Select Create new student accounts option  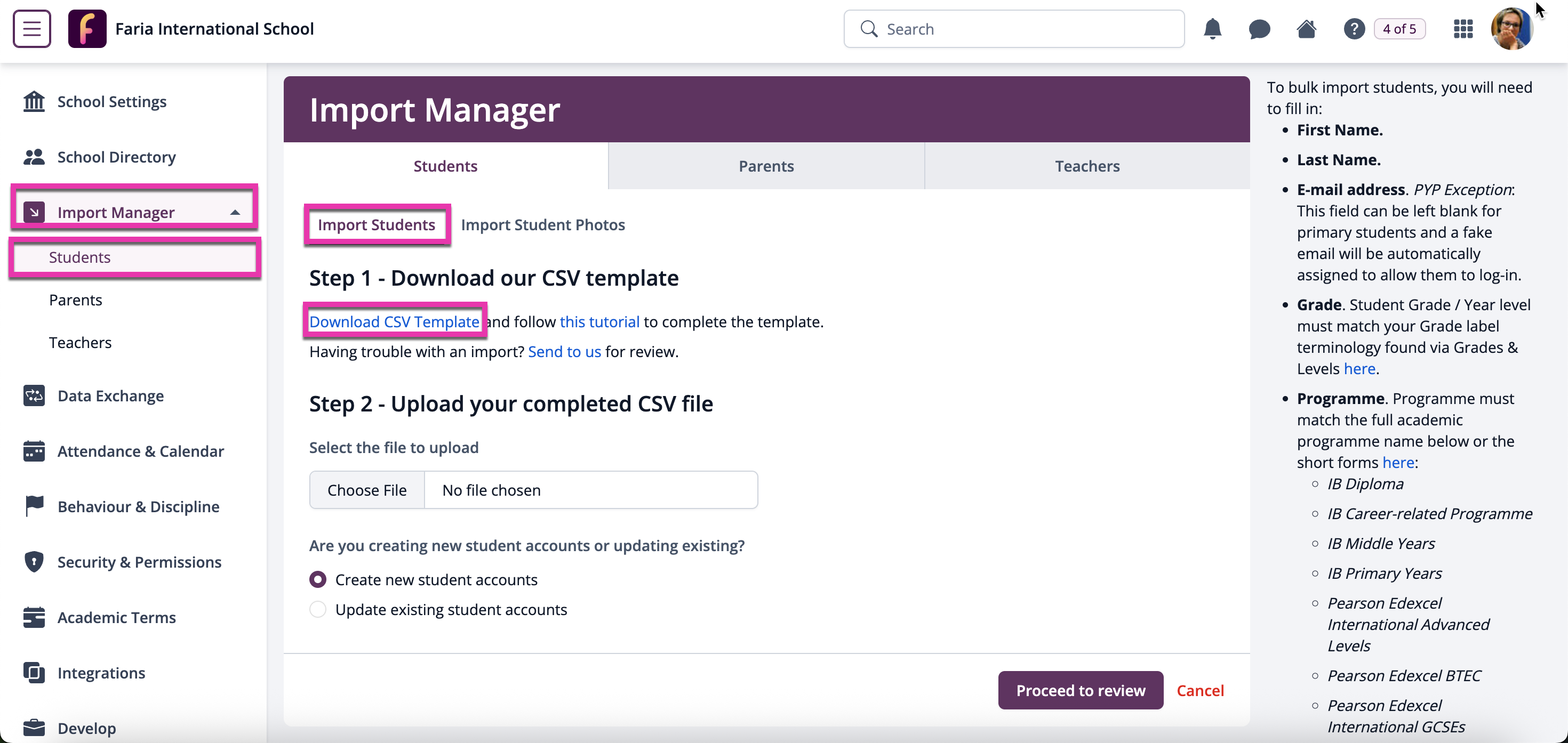318,579
